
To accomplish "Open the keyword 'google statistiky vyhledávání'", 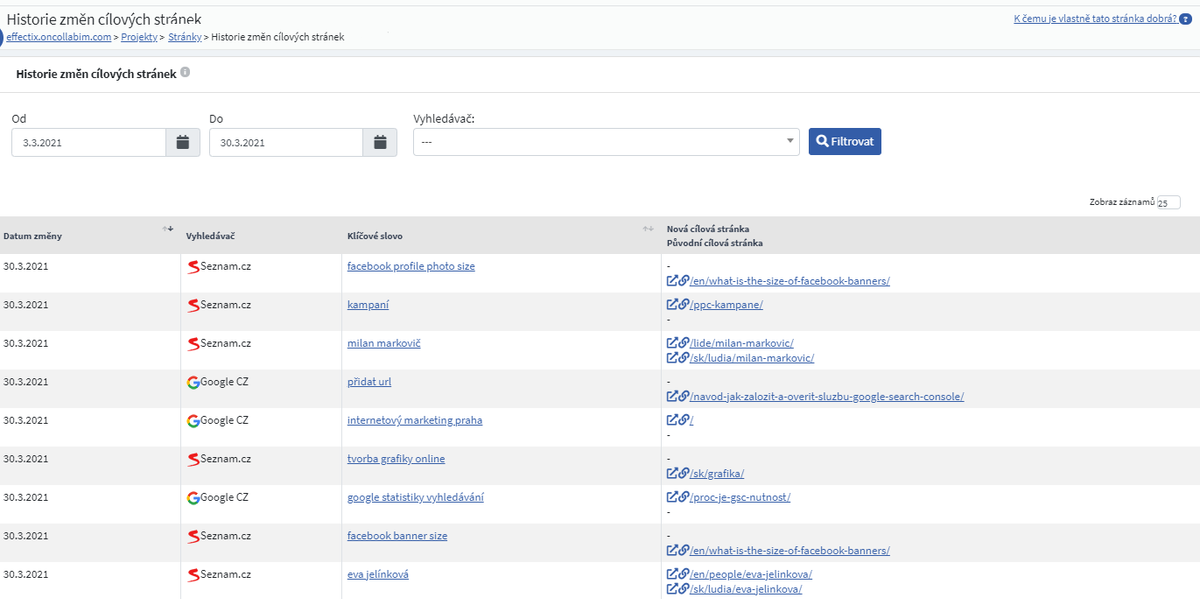I will coord(415,497).
